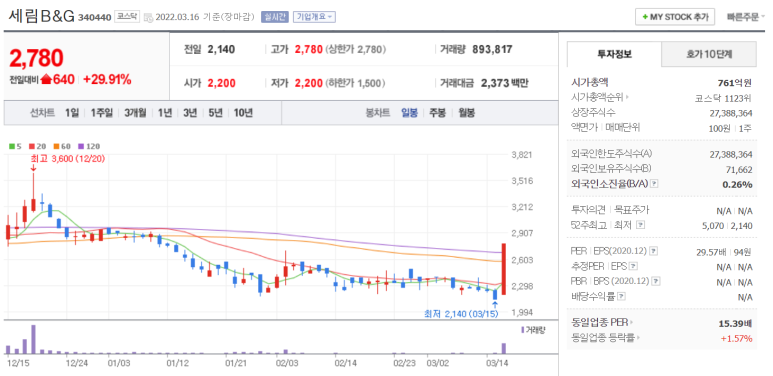773x376 pixels.
Task: Click red 20-day moving average swatch
Action: [31, 146]
